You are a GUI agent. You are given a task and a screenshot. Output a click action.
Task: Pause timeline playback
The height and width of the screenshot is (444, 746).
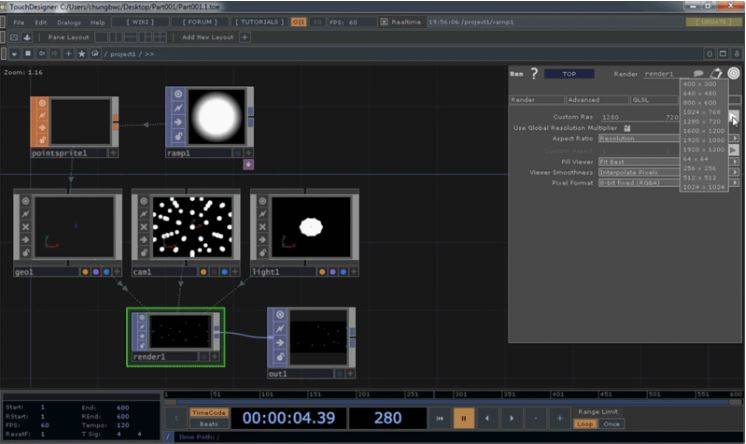pyautogui.click(x=464, y=418)
